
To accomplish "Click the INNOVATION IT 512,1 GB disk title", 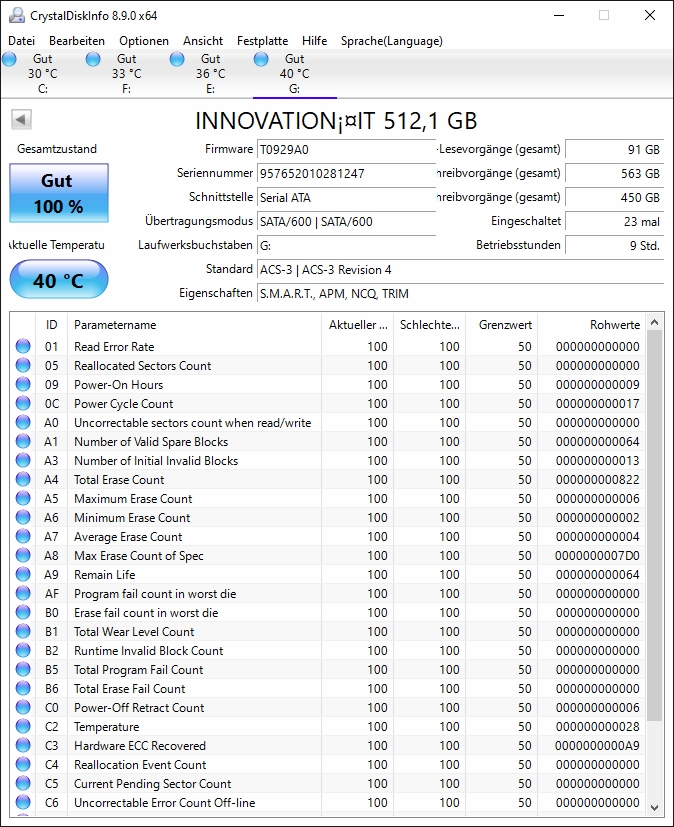I will pos(336,121).
